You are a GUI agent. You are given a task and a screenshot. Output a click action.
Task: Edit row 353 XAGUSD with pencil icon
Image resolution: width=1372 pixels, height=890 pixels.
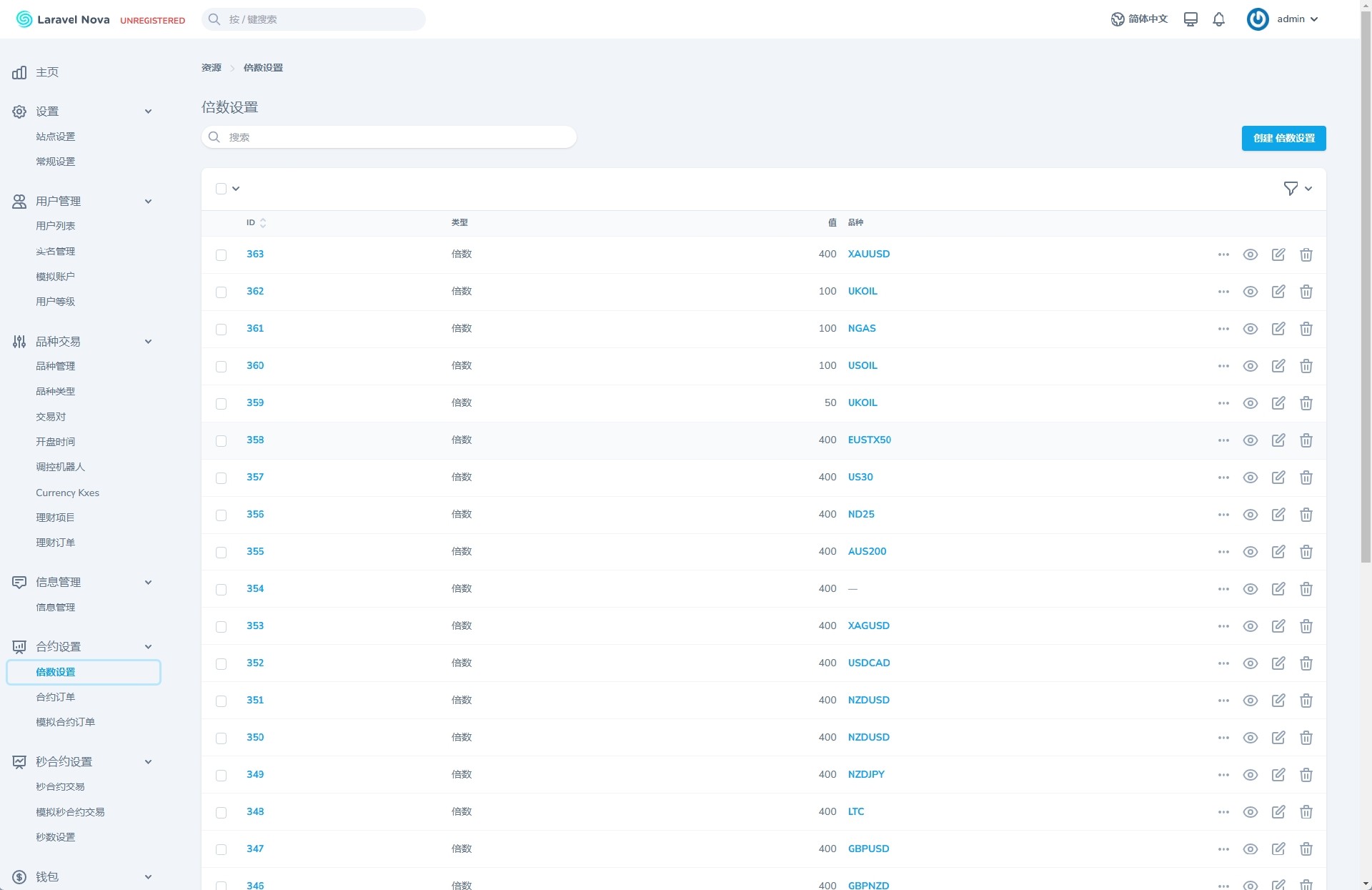[1278, 626]
